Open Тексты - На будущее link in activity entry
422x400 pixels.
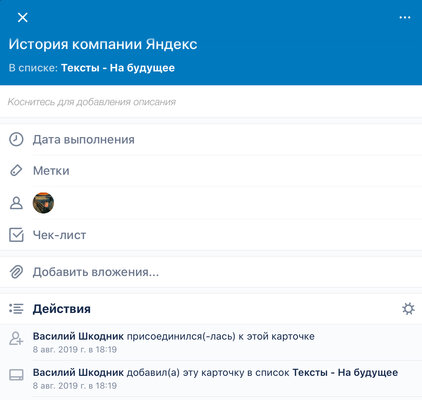[345, 372]
